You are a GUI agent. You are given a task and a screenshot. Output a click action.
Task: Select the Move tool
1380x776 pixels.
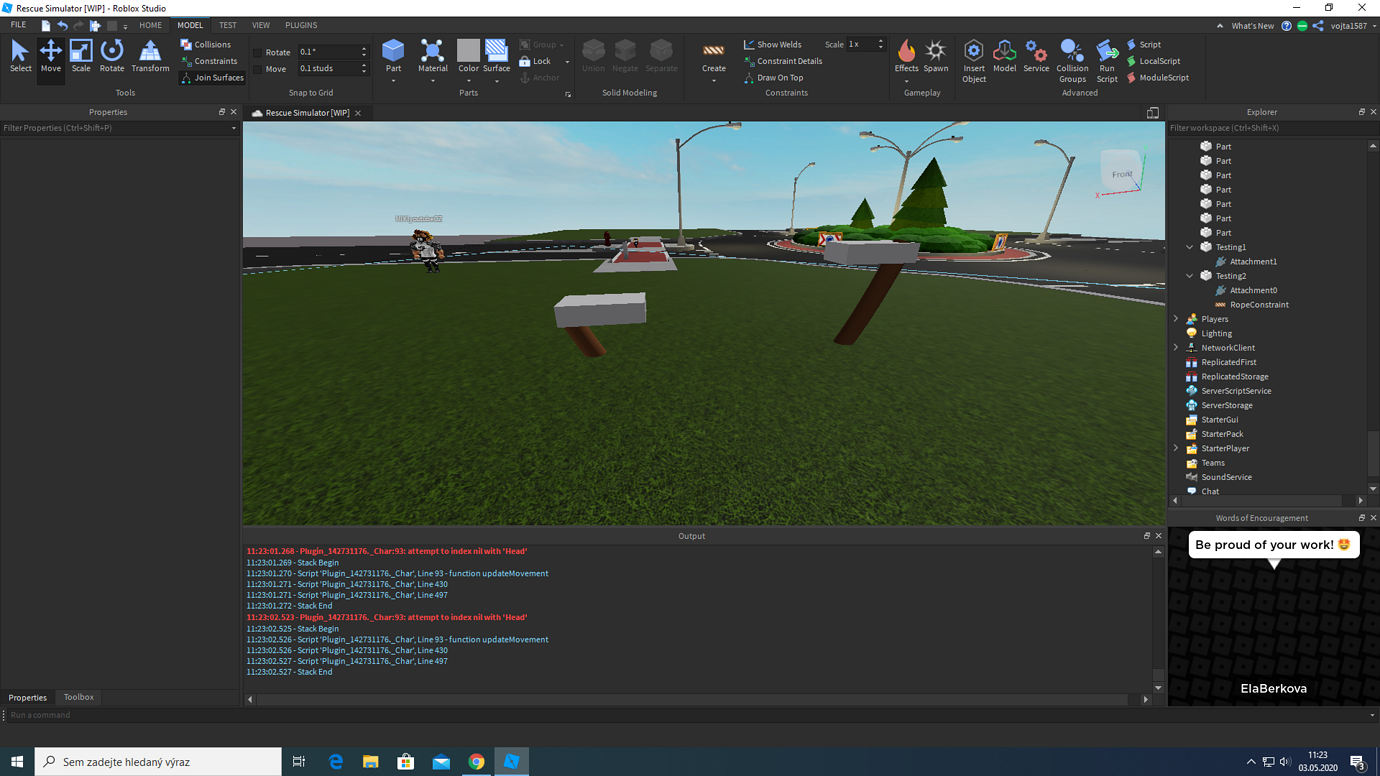coord(51,58)
